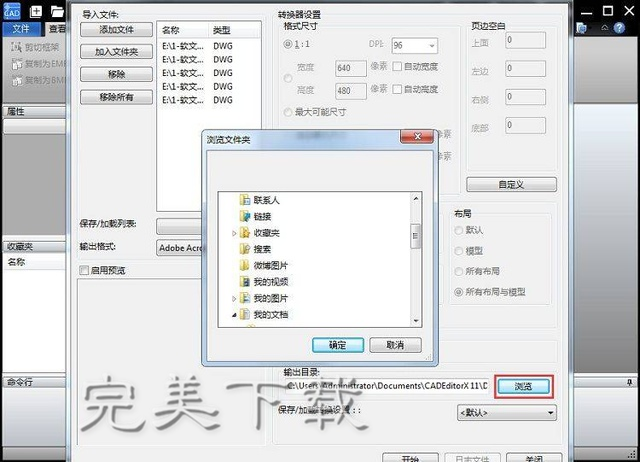Select the 我的视频 folder icon
The image size is (640, 462).
[244, 282]
